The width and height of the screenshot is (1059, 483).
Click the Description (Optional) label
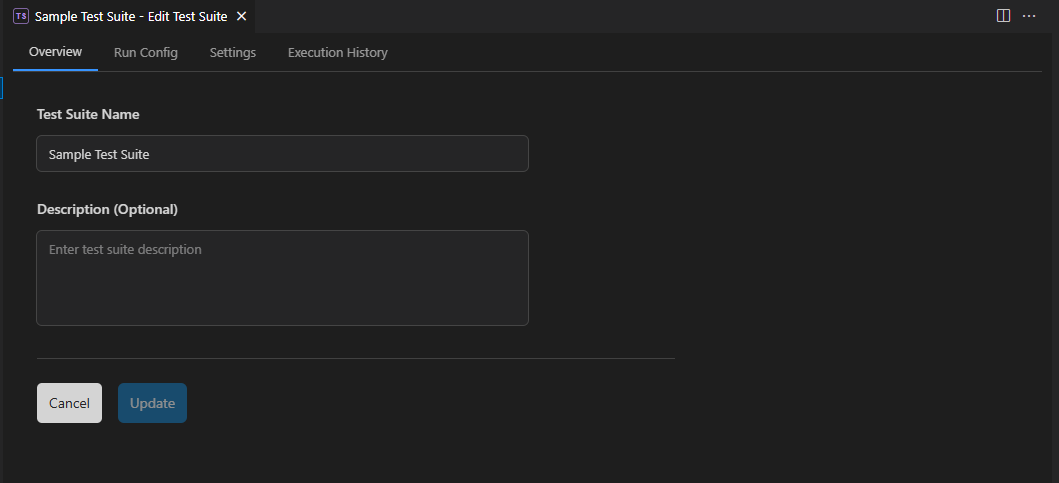(x=107, y=209)
